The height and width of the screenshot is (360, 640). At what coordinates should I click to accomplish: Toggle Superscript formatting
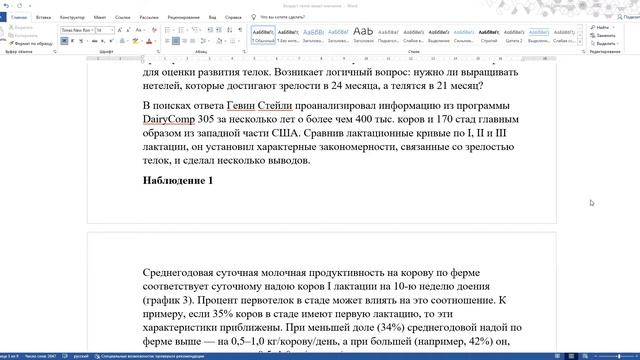[x=111, y=41]
